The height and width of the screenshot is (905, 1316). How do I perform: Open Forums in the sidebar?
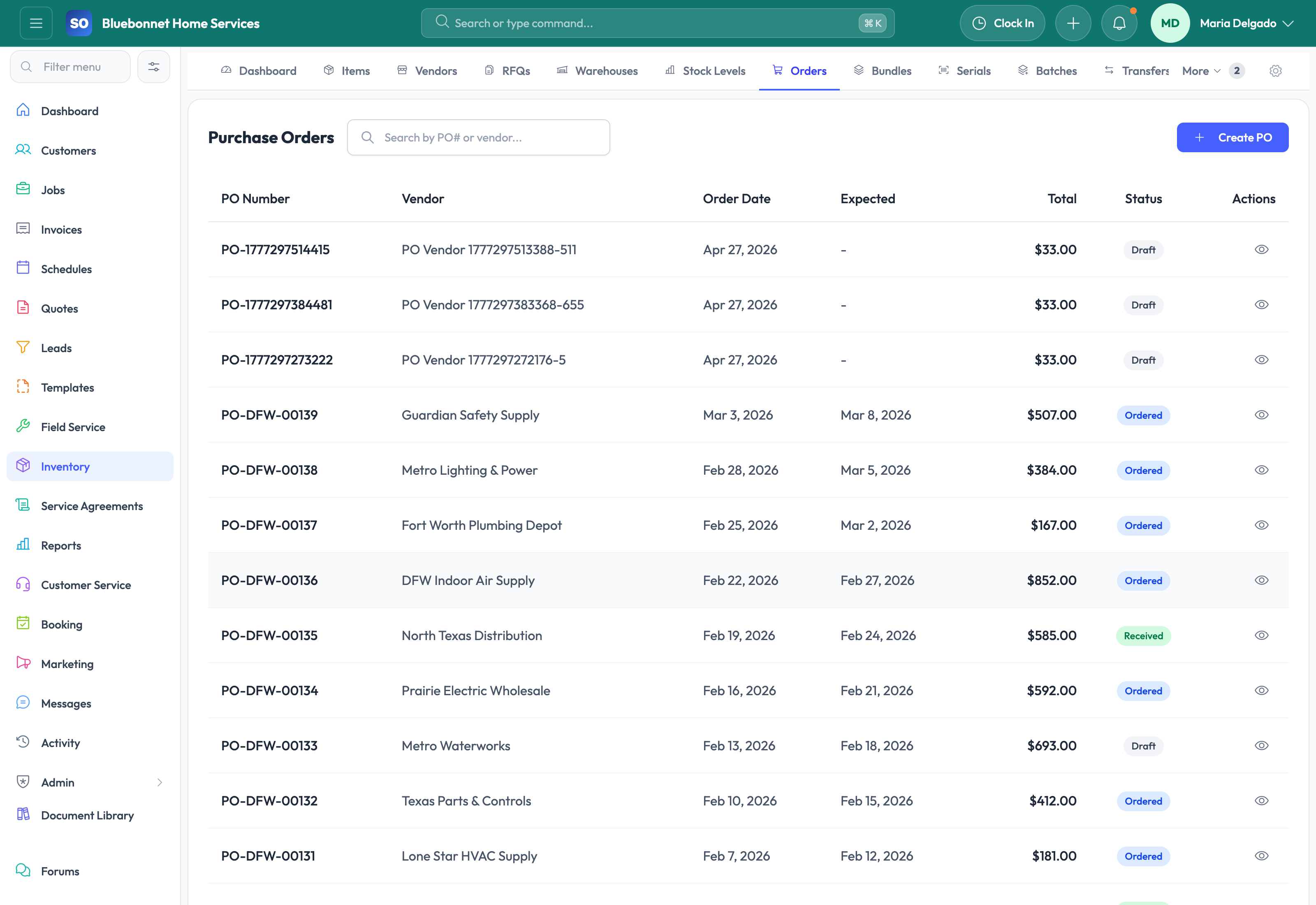point(90,872)
